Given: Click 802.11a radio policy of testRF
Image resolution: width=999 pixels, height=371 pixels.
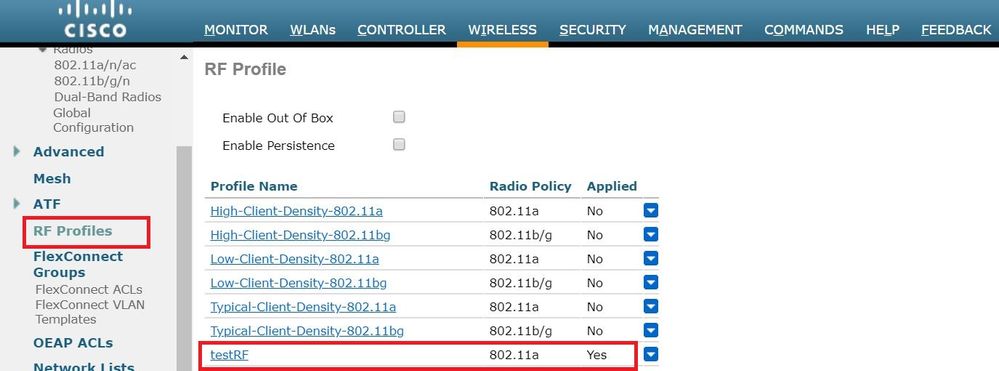Looking at the screenshot, I should coord(514,354).
